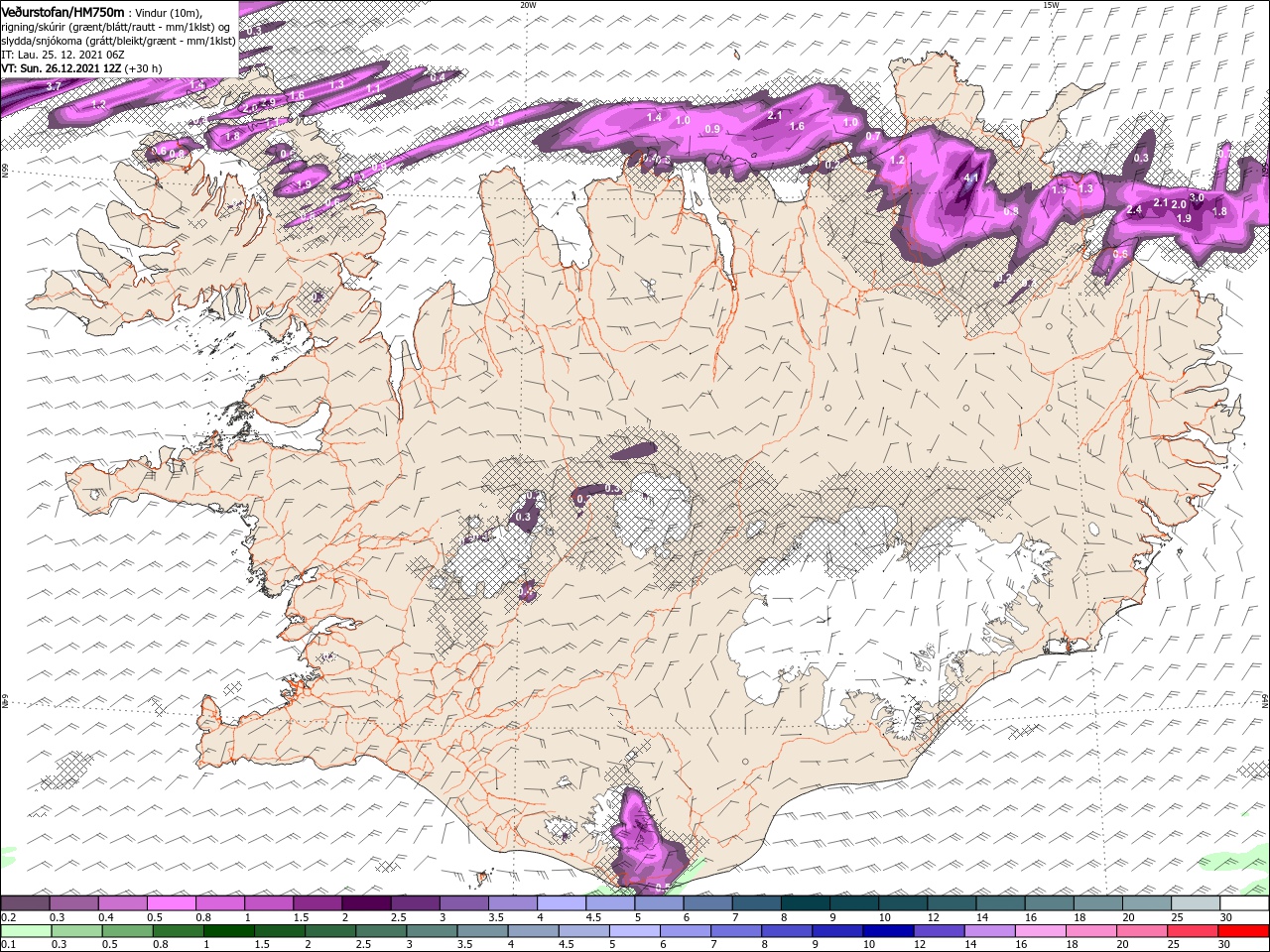Select the rain legend swatch labeled 7
The image size is (1270, 952).
(736, 931)
